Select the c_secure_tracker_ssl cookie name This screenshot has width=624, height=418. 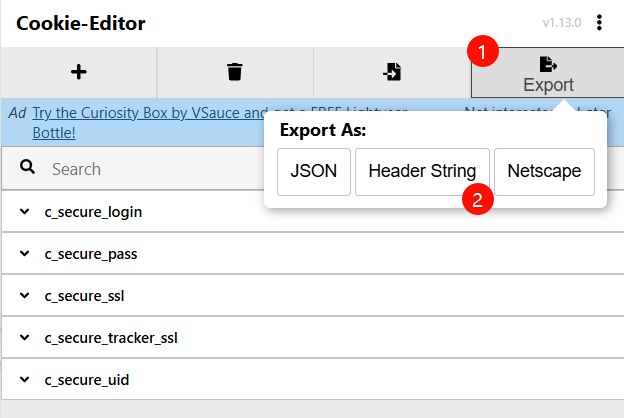click(x=111, y=338)
